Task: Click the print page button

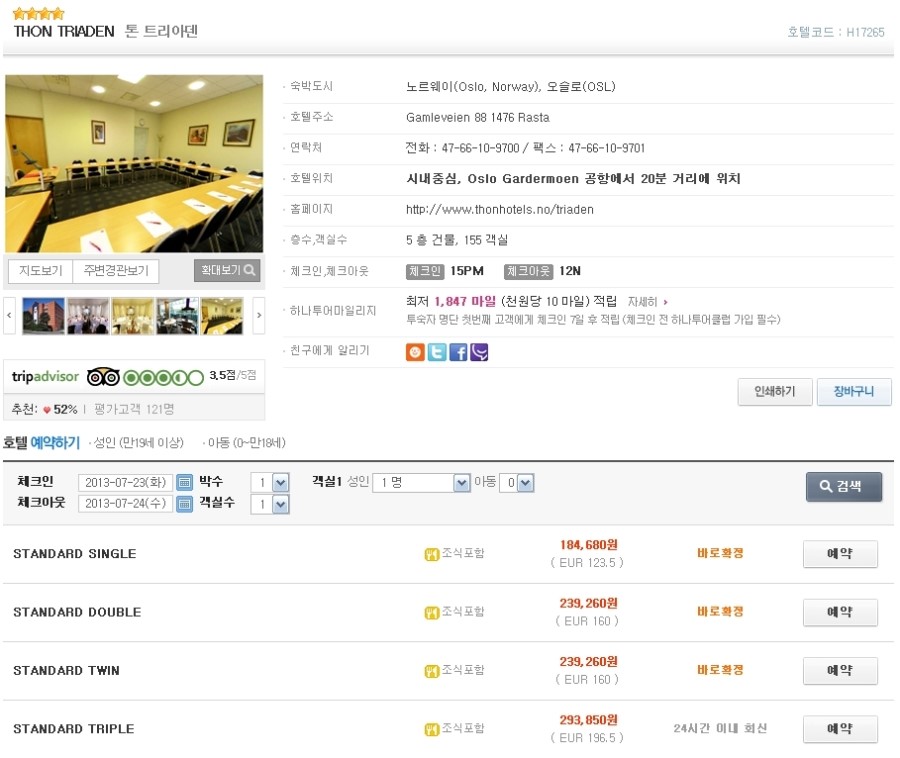Action: coord(775,392)
